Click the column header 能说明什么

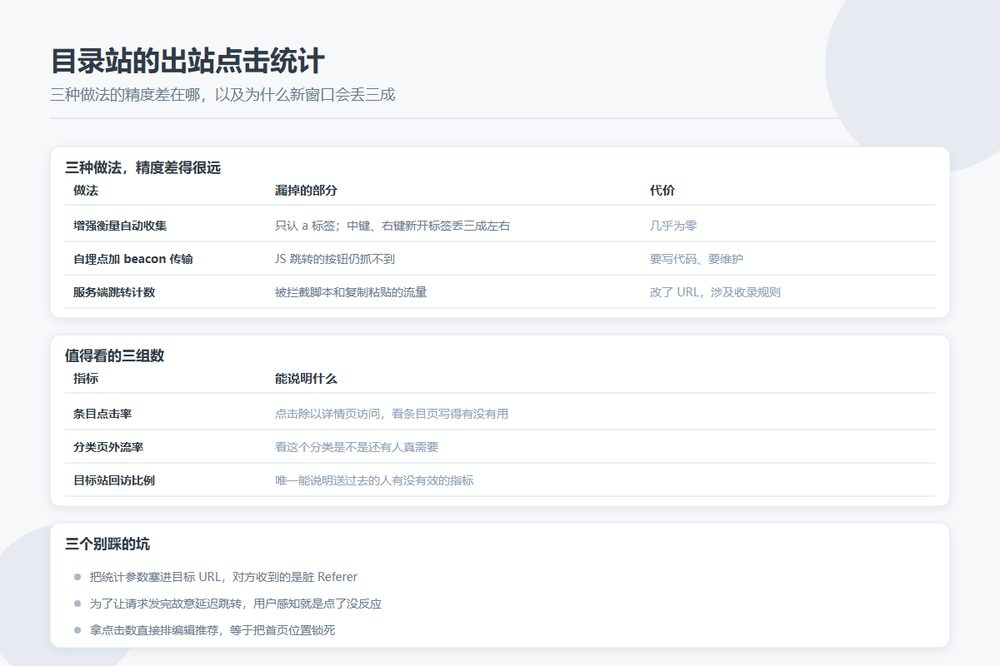(305, 378)
